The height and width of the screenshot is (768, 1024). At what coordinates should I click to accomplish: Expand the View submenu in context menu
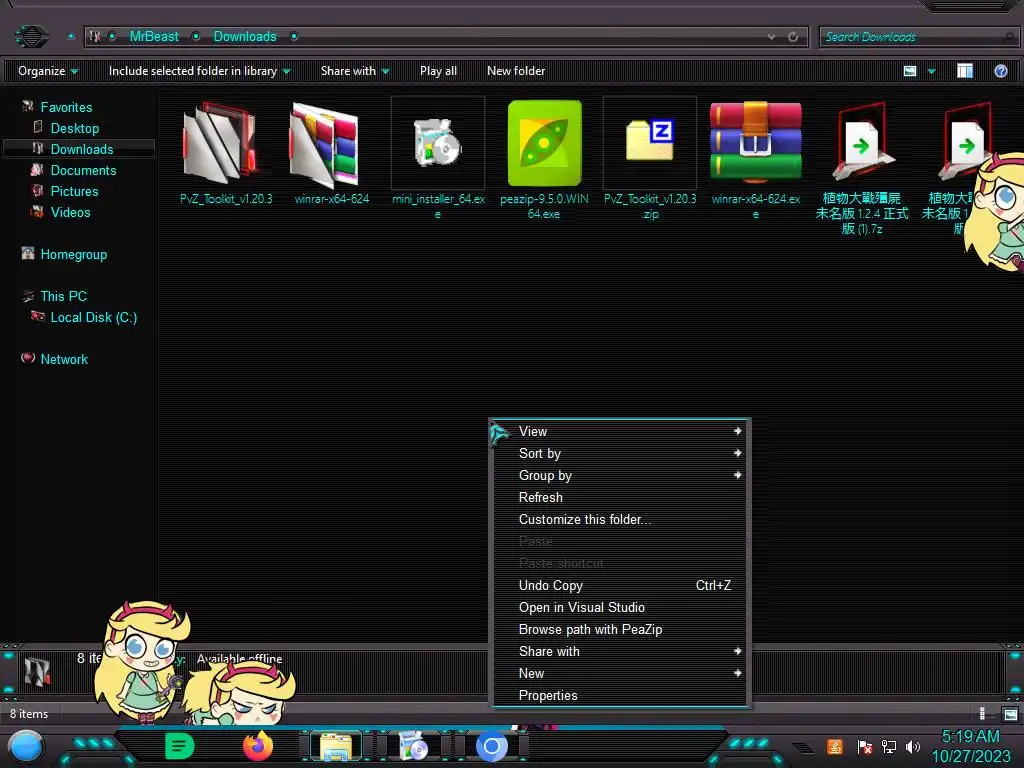pos(620,431)
